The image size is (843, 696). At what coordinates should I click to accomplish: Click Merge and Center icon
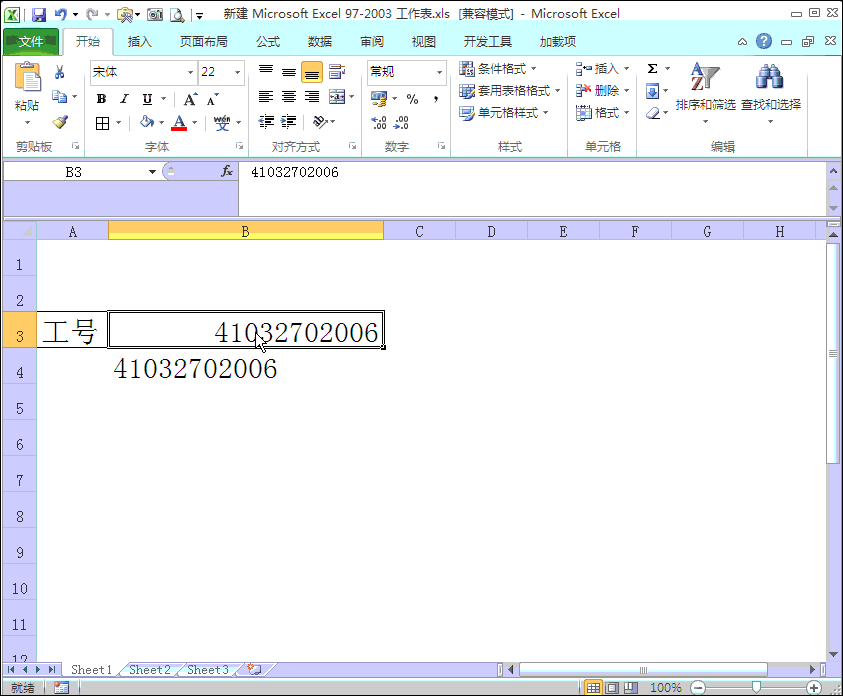(x=337, y=97)
